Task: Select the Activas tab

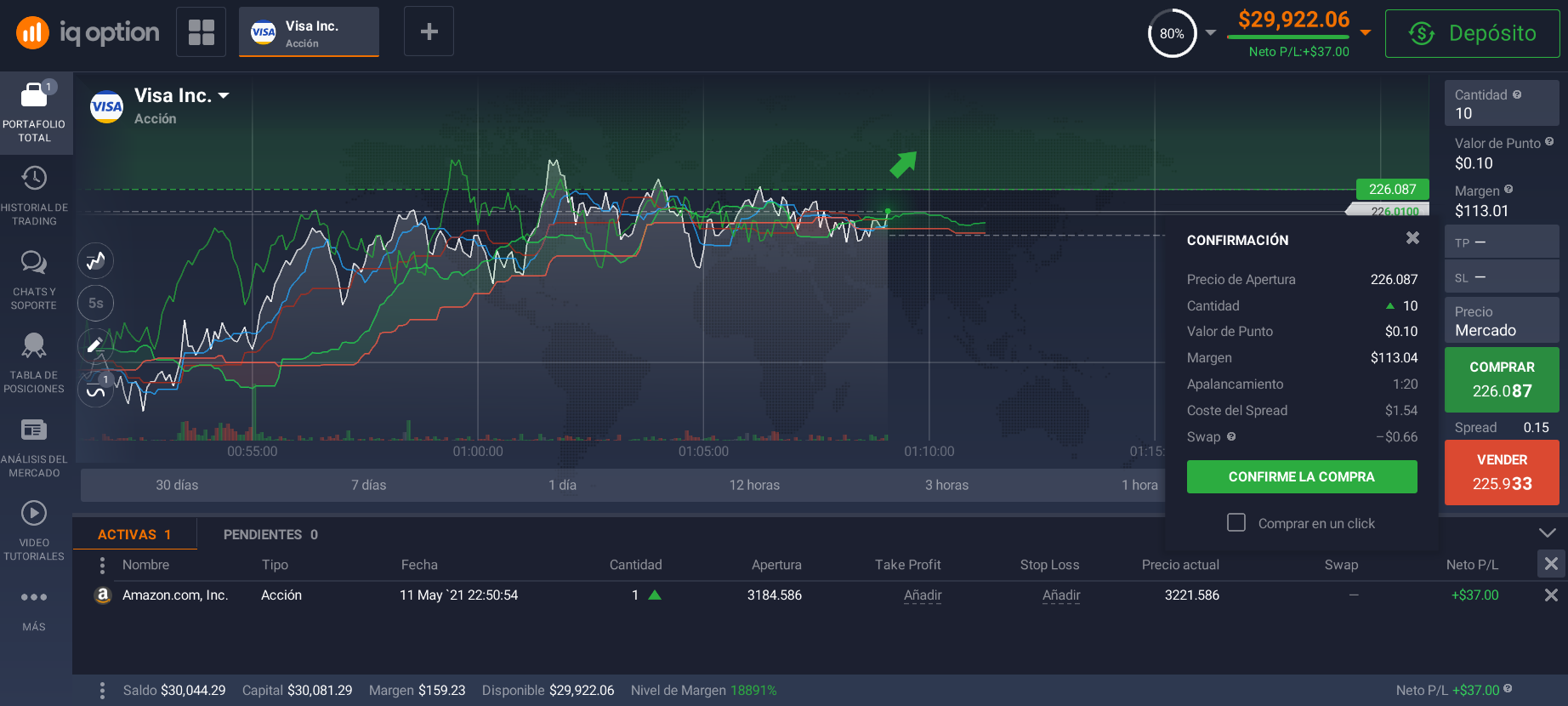Action: pos(134,534)
